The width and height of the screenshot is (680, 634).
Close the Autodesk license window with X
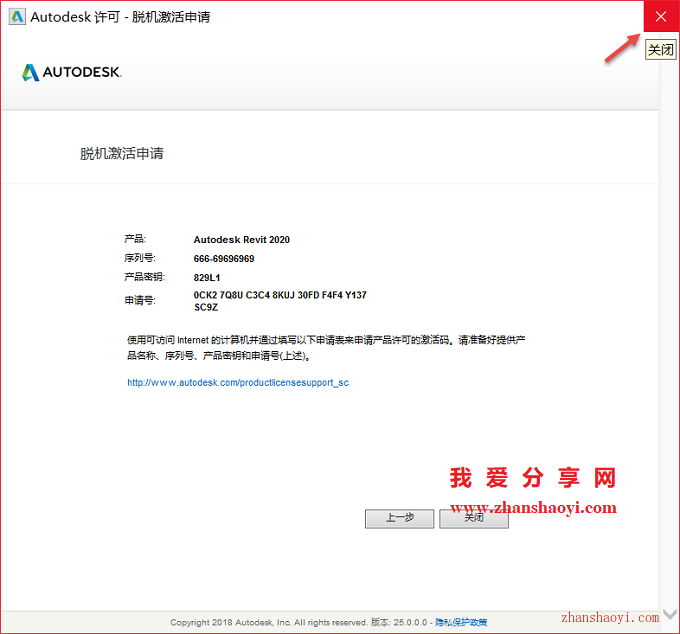click(x=661, y=16)
